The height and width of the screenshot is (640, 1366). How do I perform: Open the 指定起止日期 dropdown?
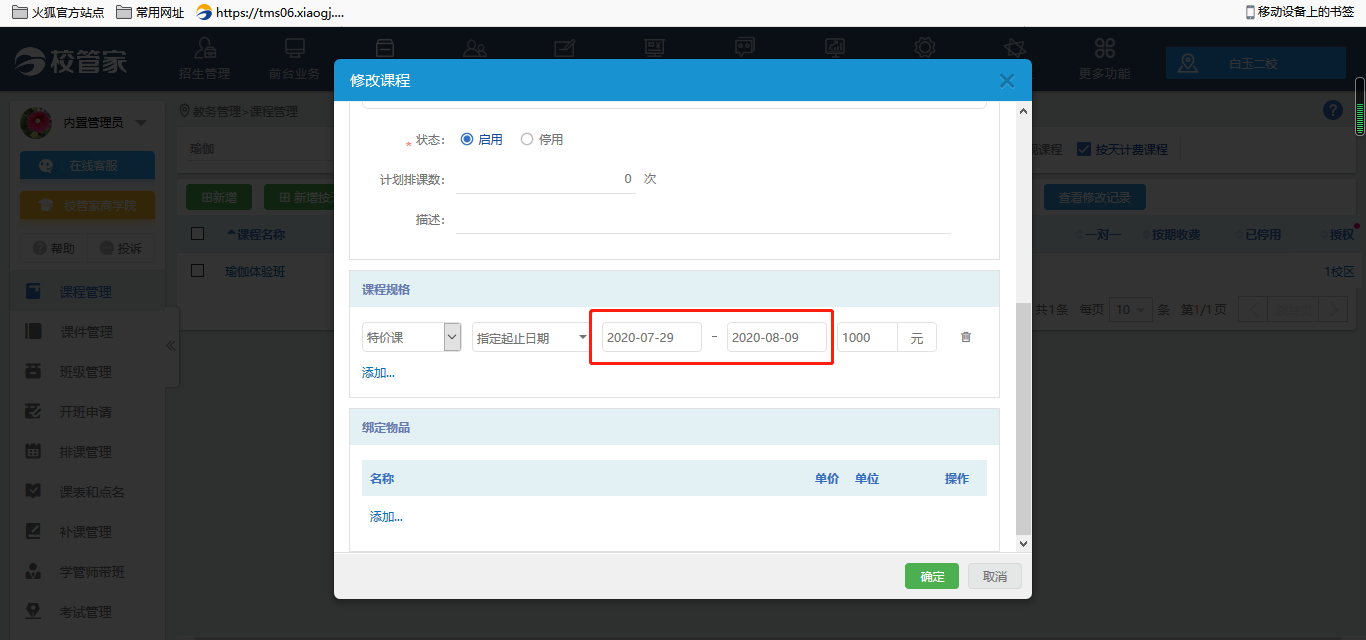click(x=531, y=337)
